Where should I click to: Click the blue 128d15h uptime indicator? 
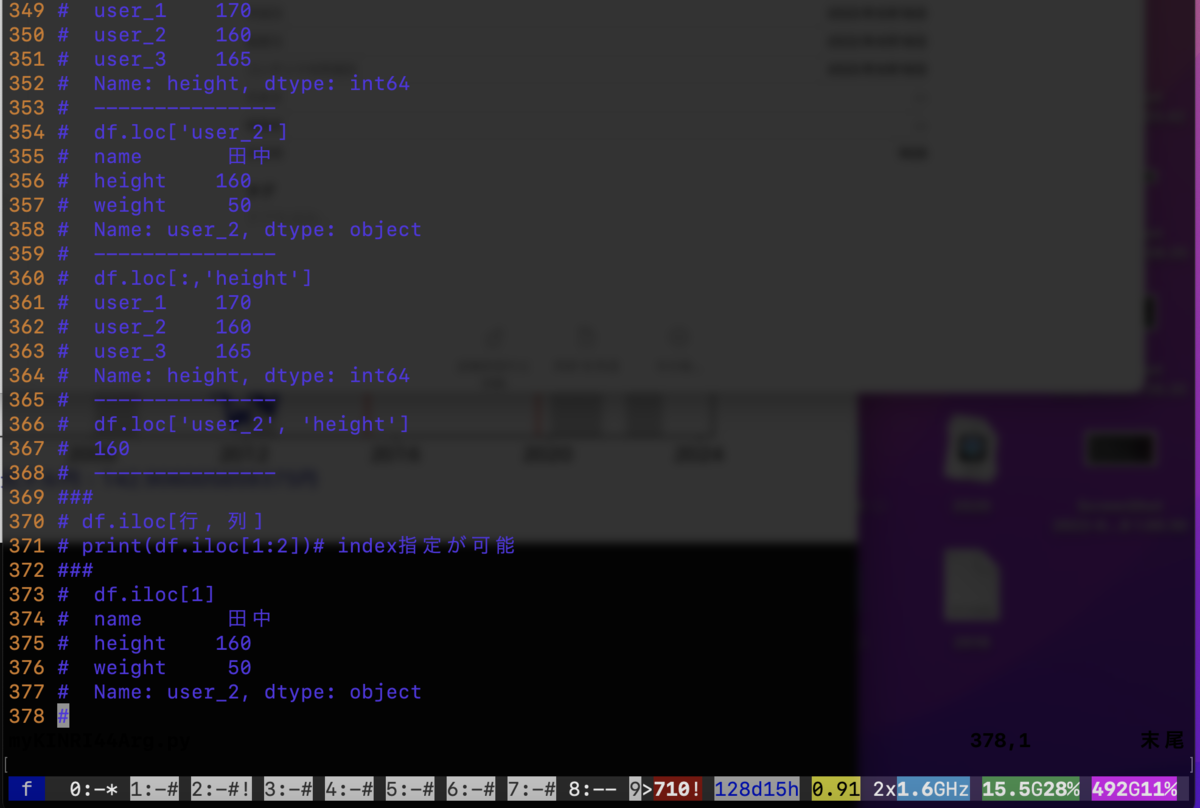point(756,788)
